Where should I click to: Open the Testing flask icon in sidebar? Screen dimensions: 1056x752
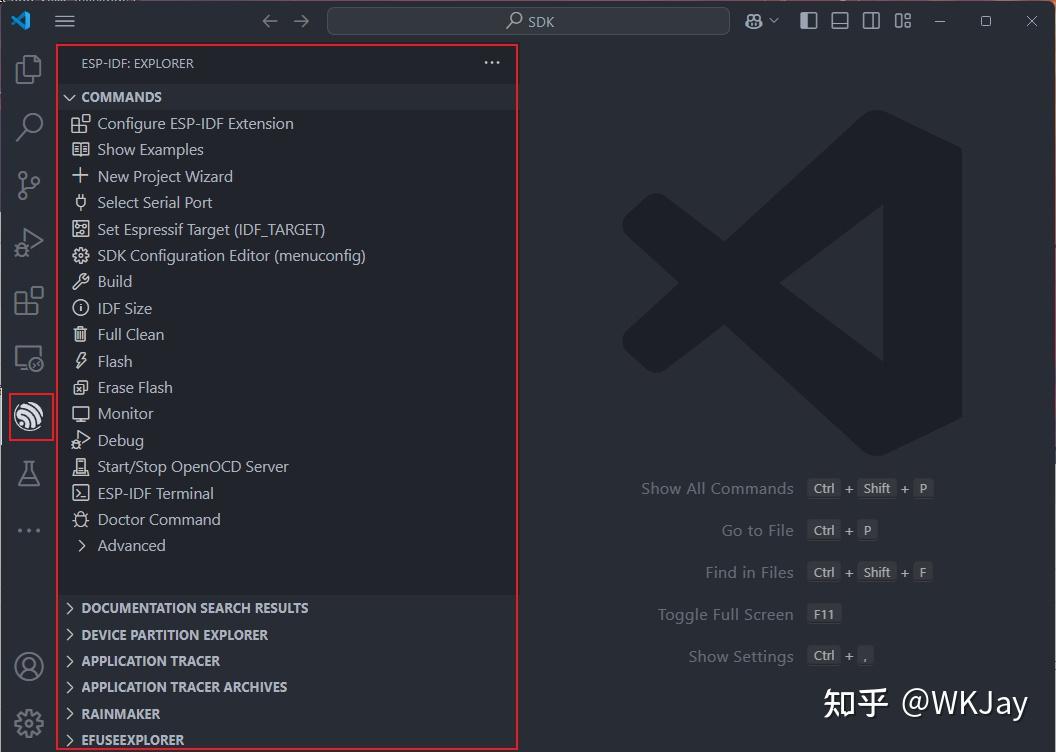(x=29, y=472)
